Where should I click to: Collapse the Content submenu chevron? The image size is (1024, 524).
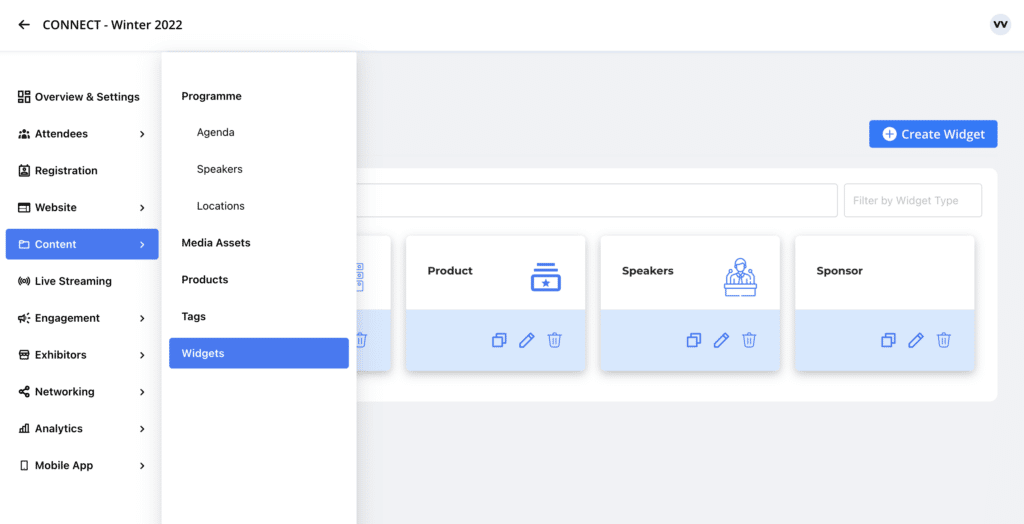(142, 244)
